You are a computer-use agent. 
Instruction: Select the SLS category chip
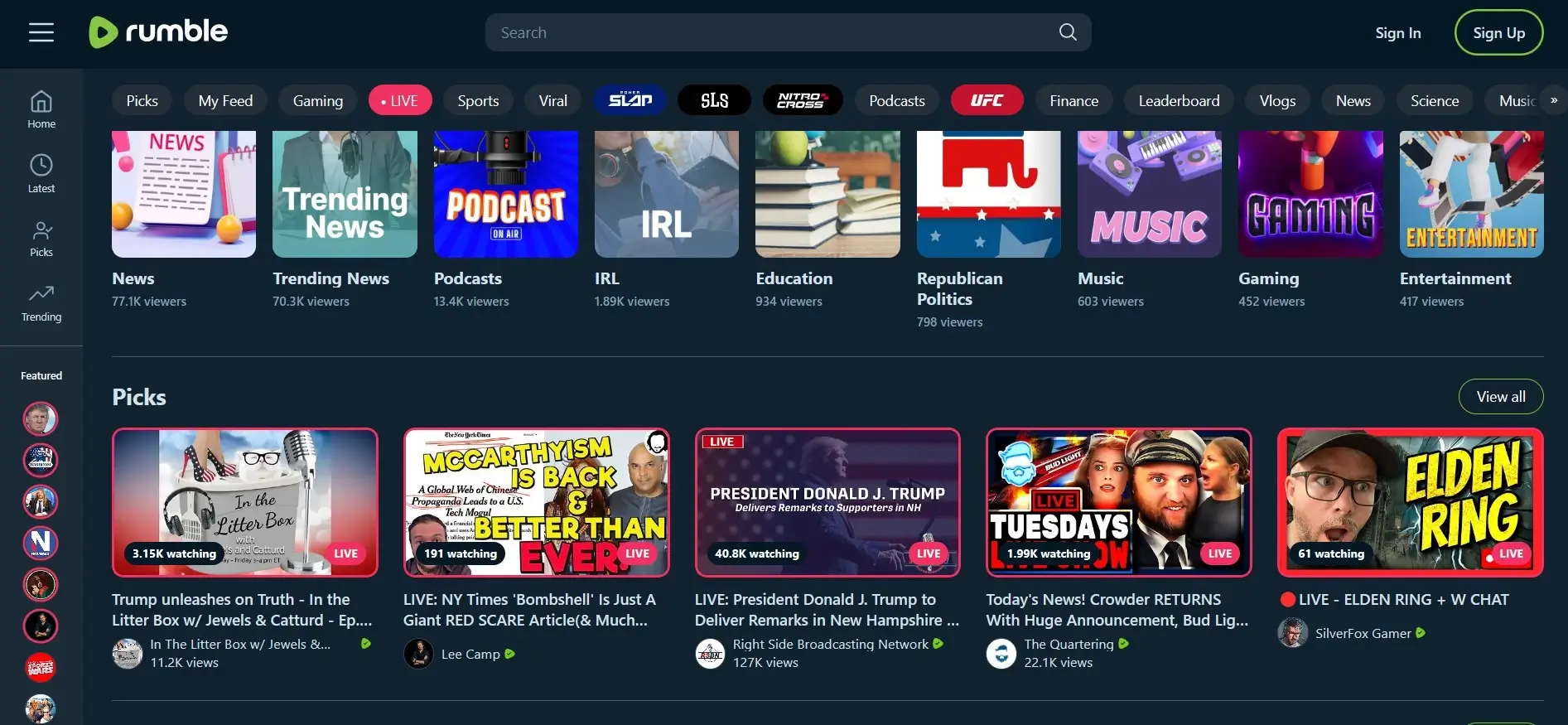[x=714, y=100]
